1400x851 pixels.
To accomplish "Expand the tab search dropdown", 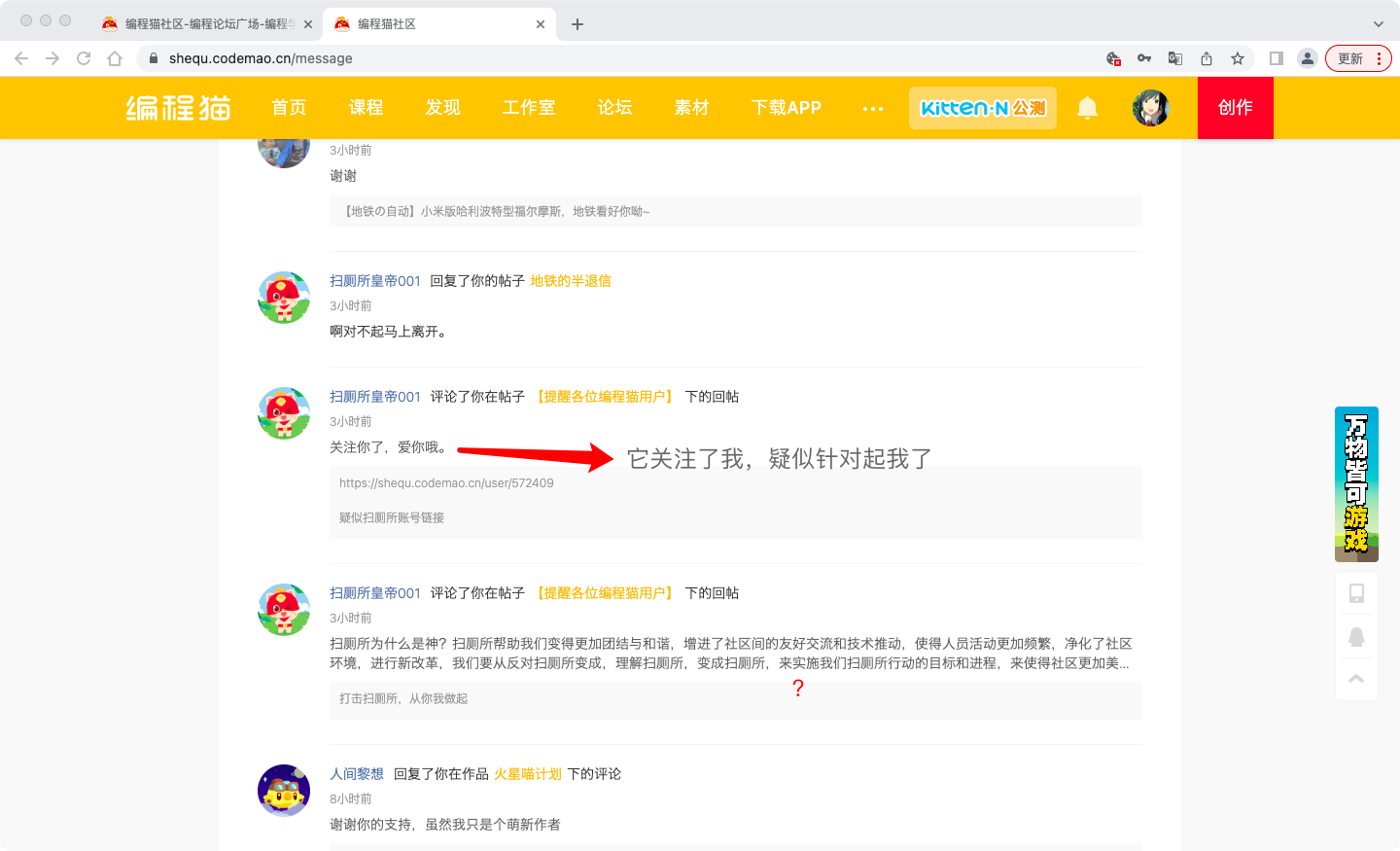I will 1378,24.
